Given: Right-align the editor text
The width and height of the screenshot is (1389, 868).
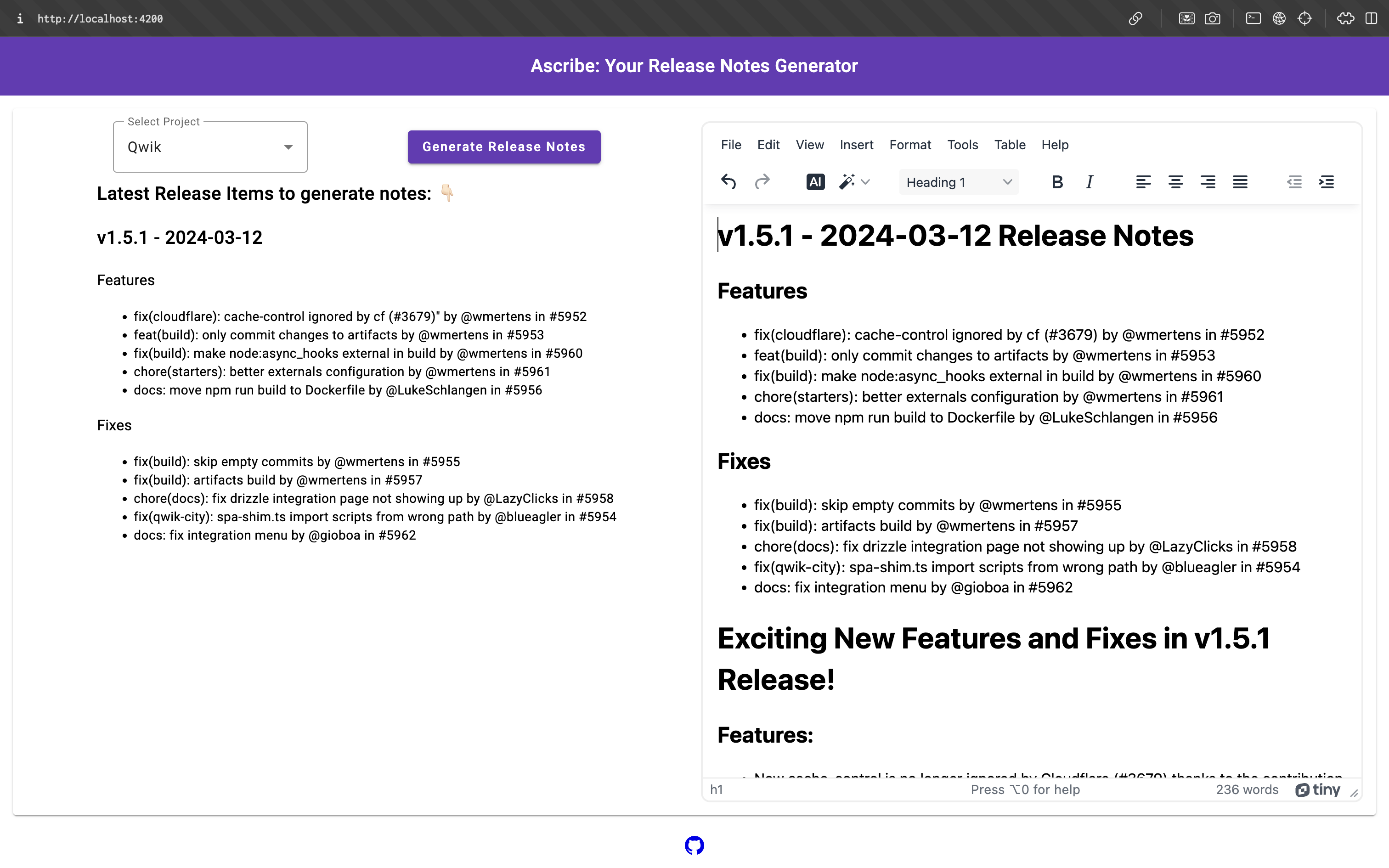Looking at the screenshot, I should [1208, 182].
